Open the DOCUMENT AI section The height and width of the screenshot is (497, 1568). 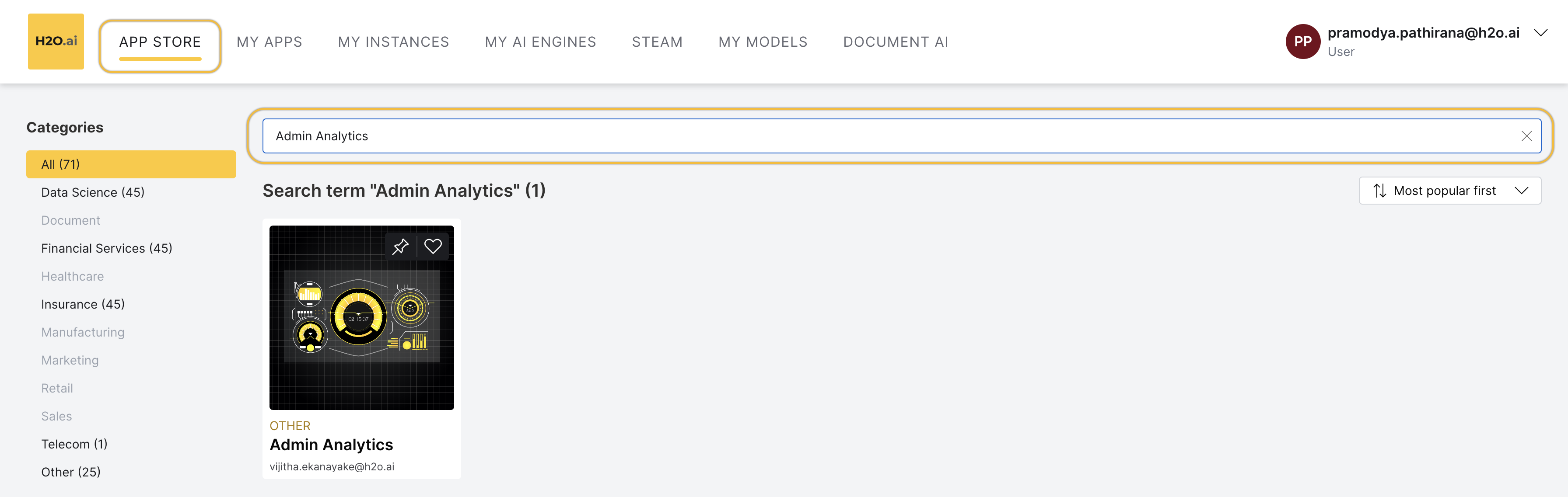click(x=896, y=42)
